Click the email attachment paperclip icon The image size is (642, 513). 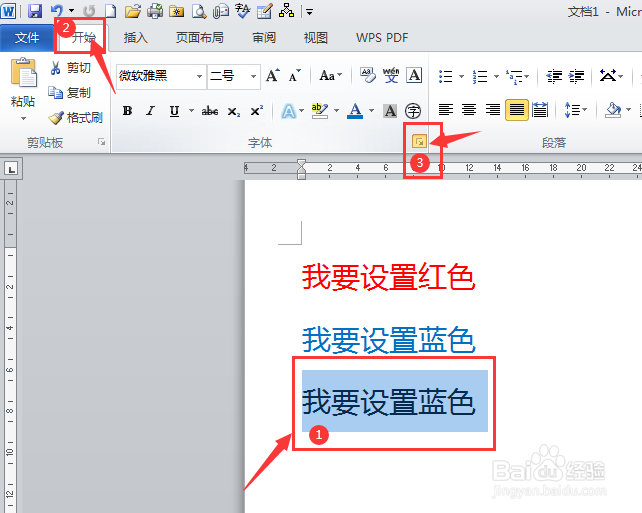tap(221, 11)
